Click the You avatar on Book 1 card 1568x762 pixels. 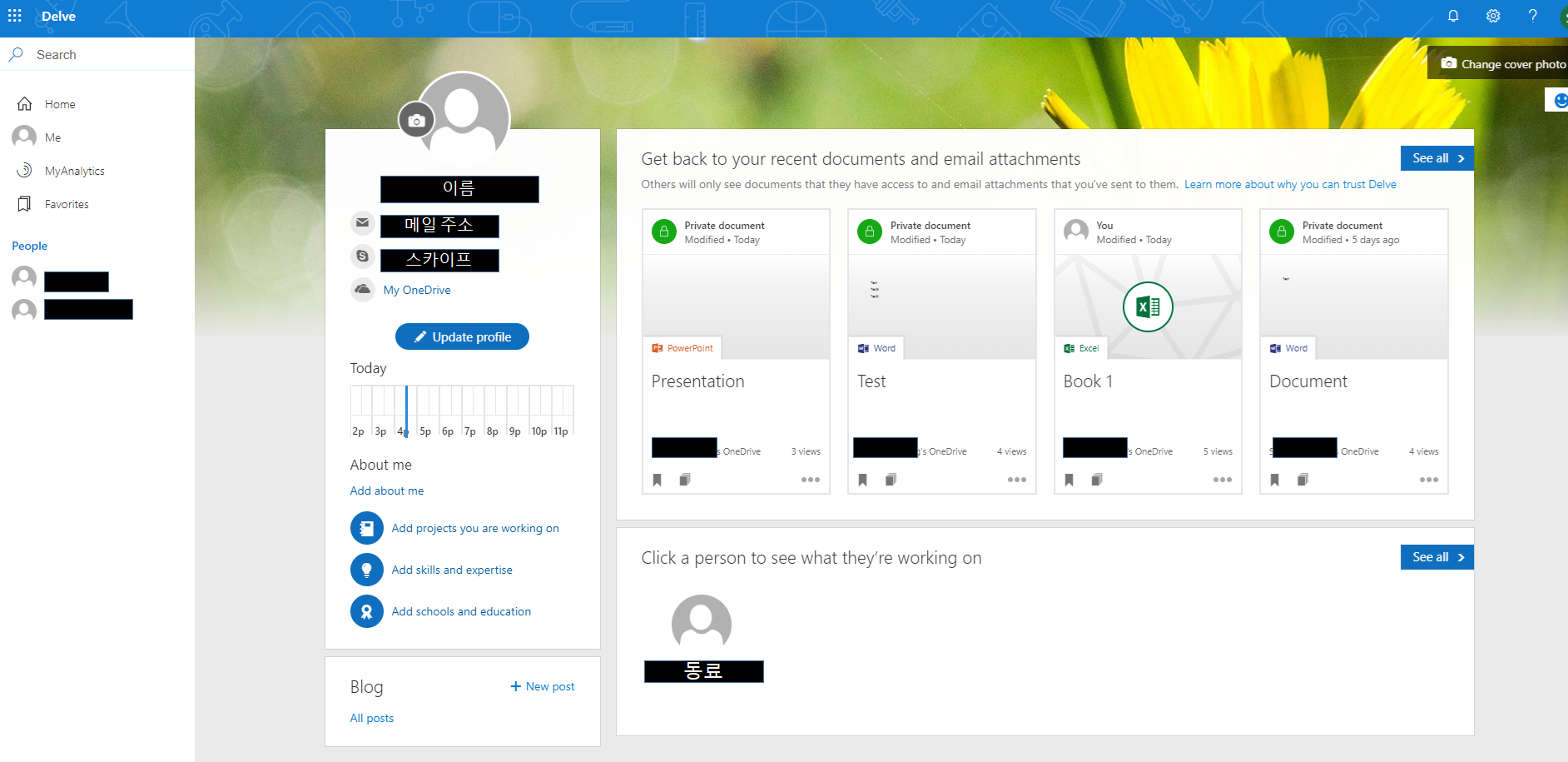pos(1076,232)
